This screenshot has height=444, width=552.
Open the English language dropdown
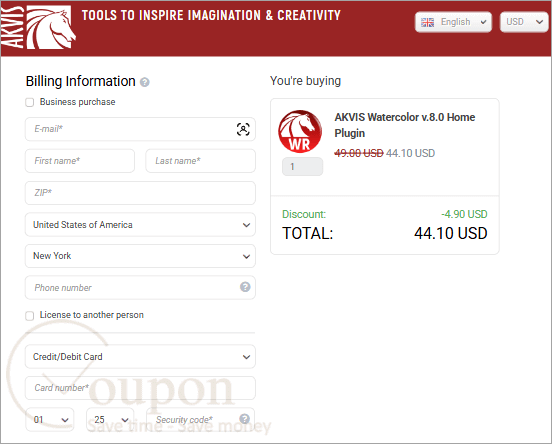(453, 22)
